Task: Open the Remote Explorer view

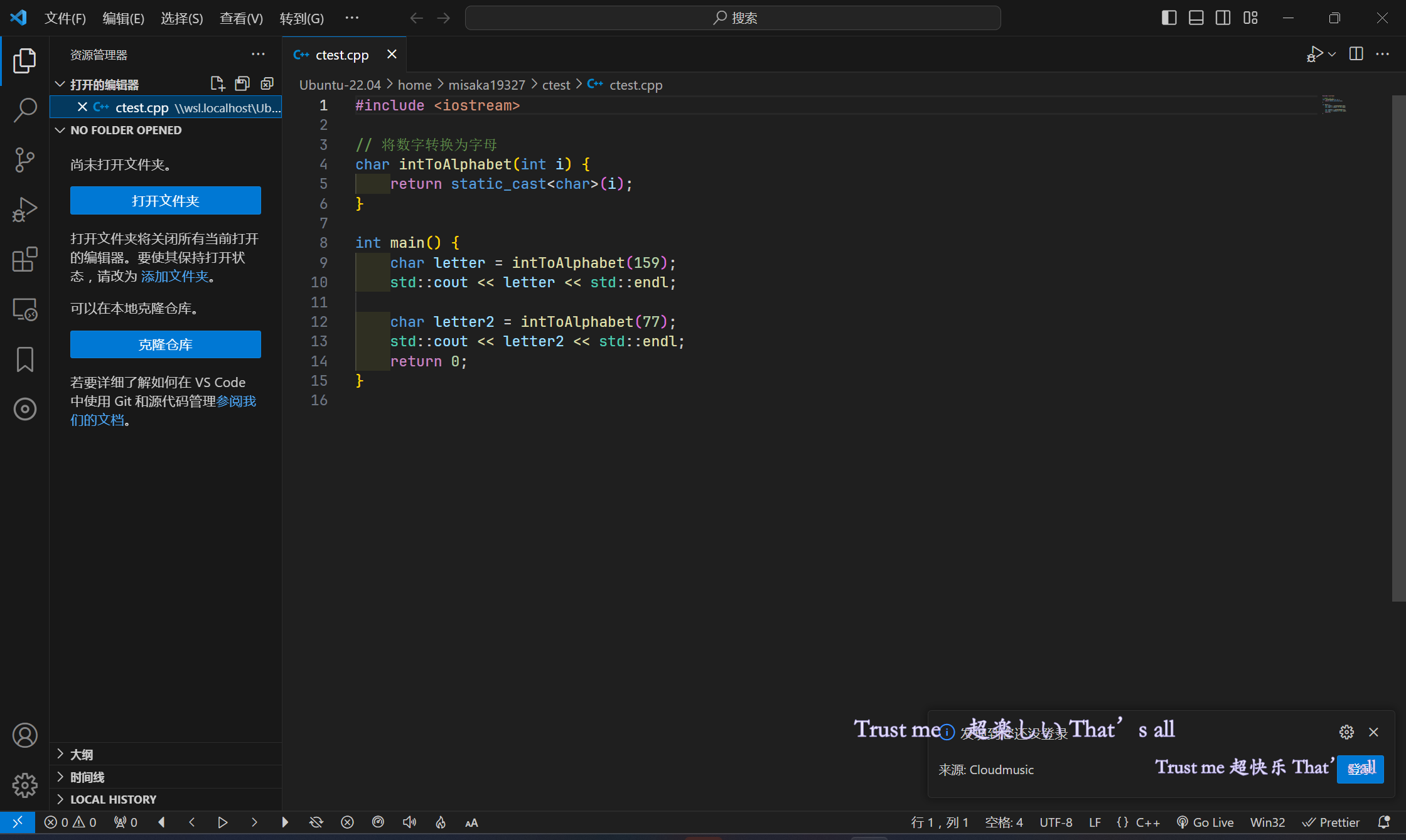Action: tap(24, 309)
